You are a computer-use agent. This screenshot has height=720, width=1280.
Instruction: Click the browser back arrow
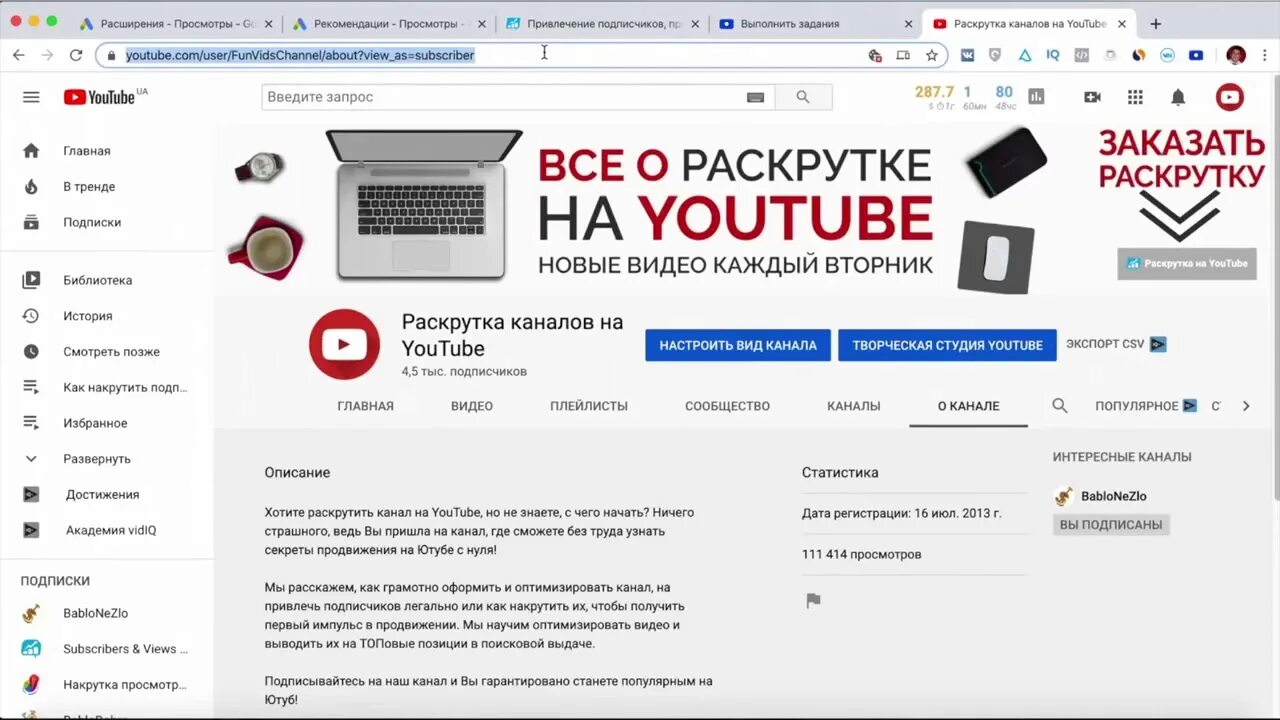tap(19, 55)
